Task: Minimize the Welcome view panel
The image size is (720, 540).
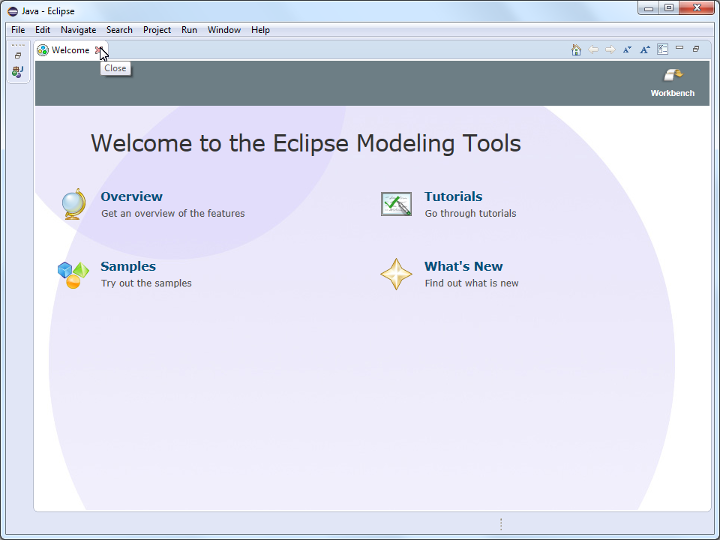Action: coord(679,48)
